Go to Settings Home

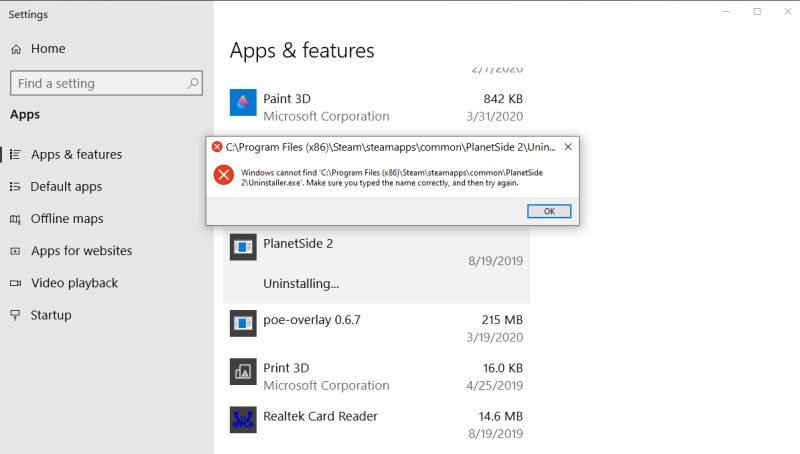pos(48,48)
